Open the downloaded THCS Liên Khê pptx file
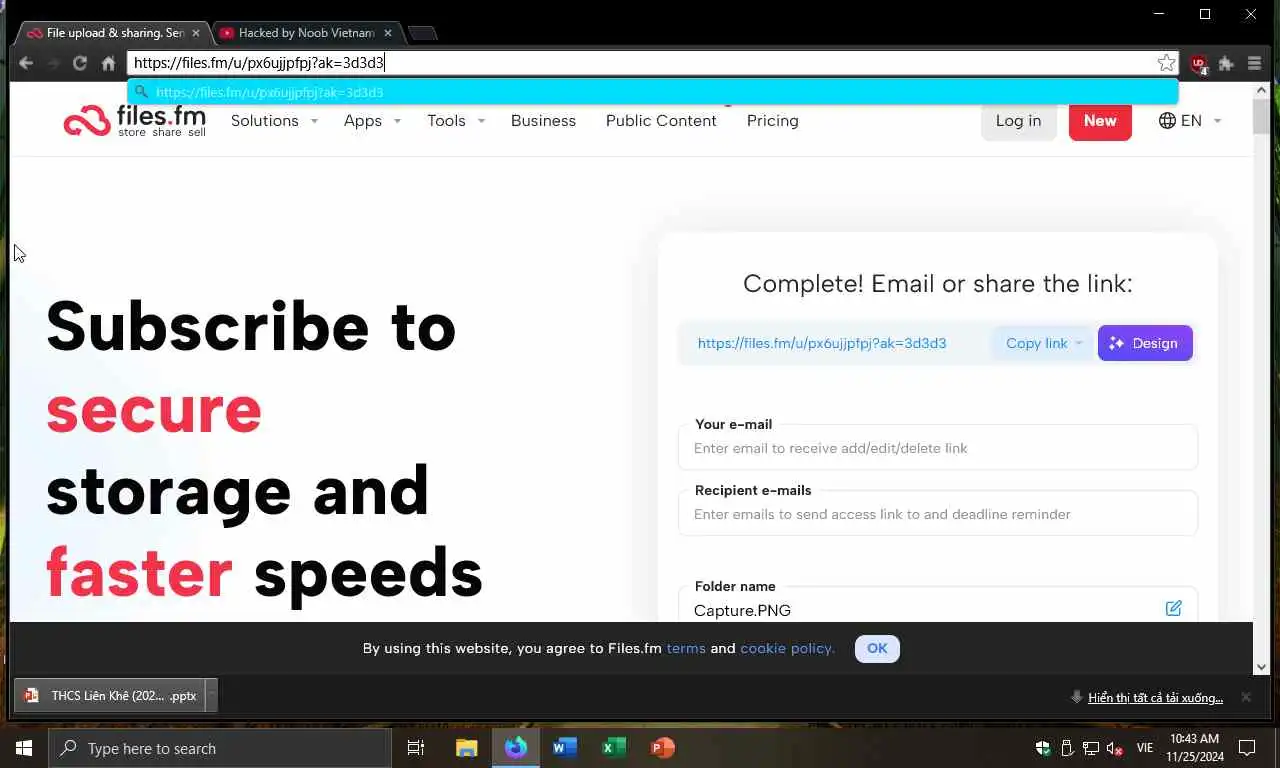Image resolution: width=1280 pixels, height=768 pixels. [x=110, y=695]
